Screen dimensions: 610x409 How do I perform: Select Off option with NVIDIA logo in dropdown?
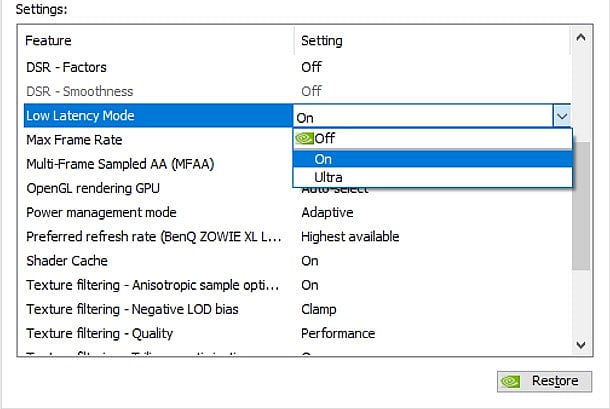(432, 139)
